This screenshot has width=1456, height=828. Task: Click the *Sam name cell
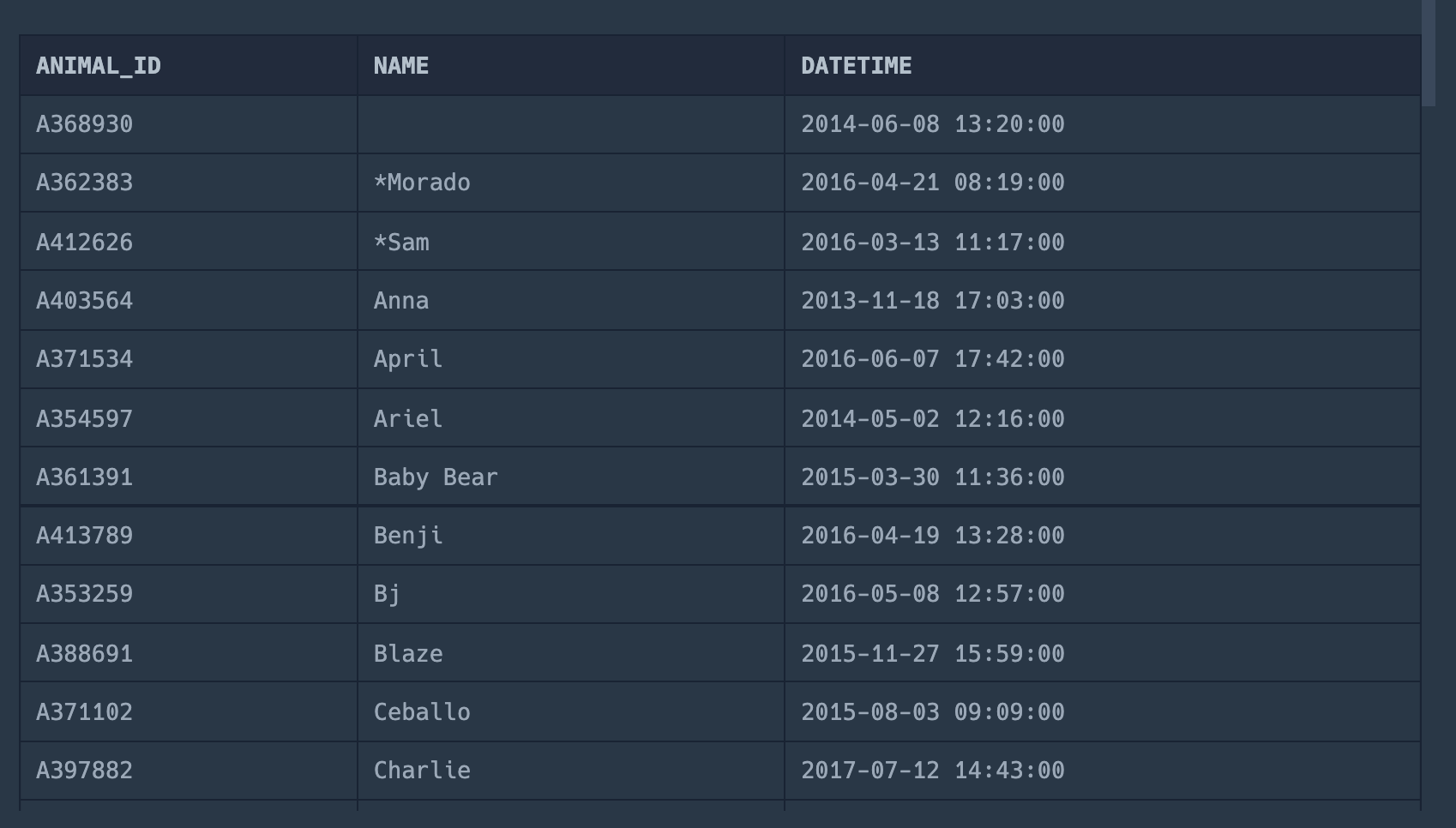[401, 243]
